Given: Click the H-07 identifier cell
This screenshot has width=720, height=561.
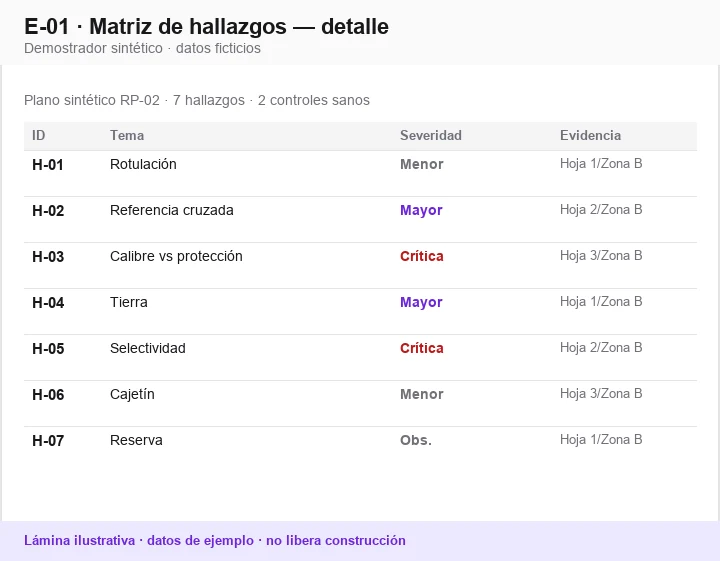Looking at the screenshot, I should pos(48,441).
